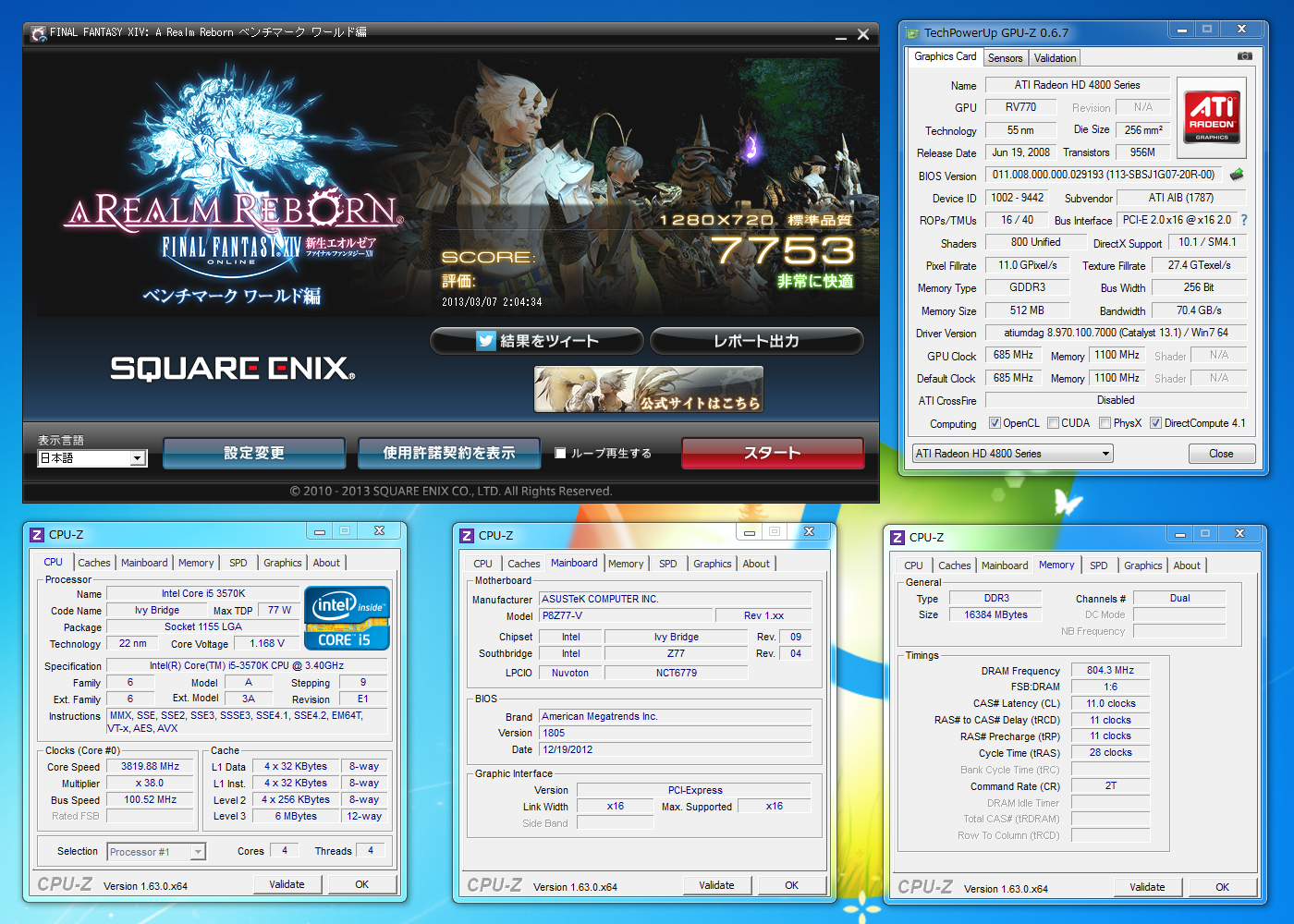Image resolution: width=1294 pixels, height=924 pixels.
Task: Click OK in the Mainboard window
Action: pos(792,885)
